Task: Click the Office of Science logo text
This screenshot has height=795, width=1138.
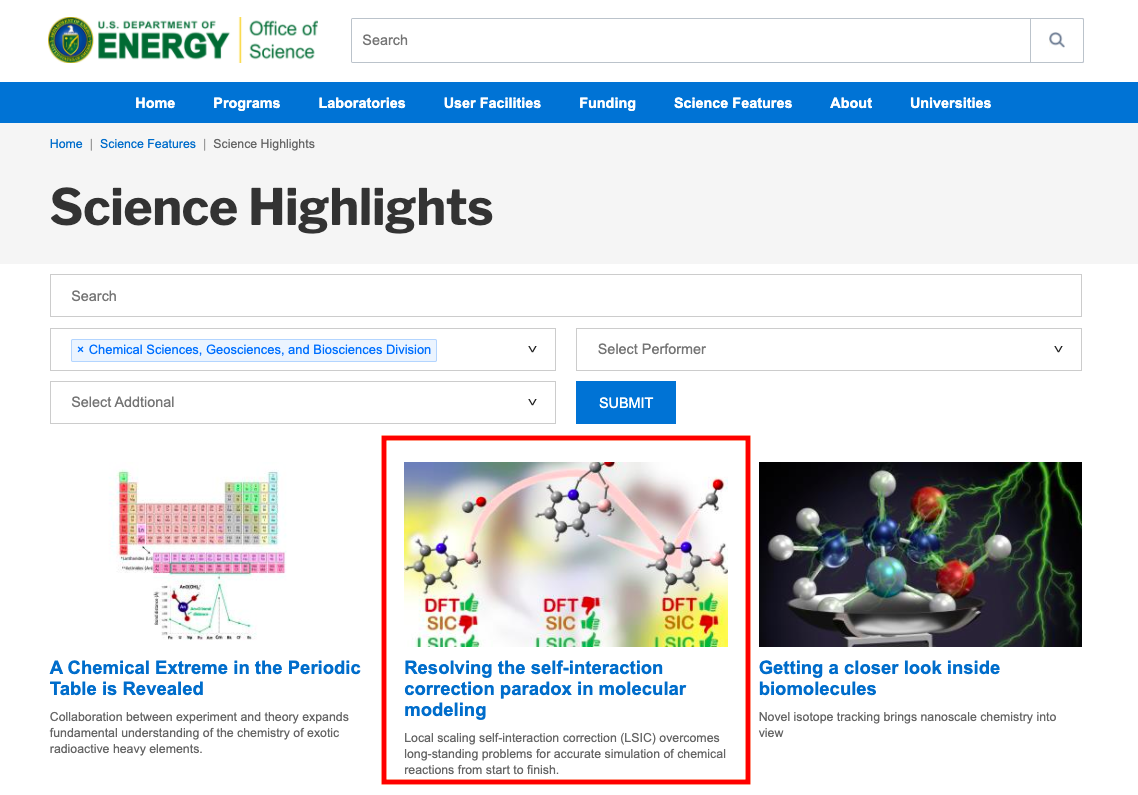Action: pyautogui.click(x=282, y=40)
